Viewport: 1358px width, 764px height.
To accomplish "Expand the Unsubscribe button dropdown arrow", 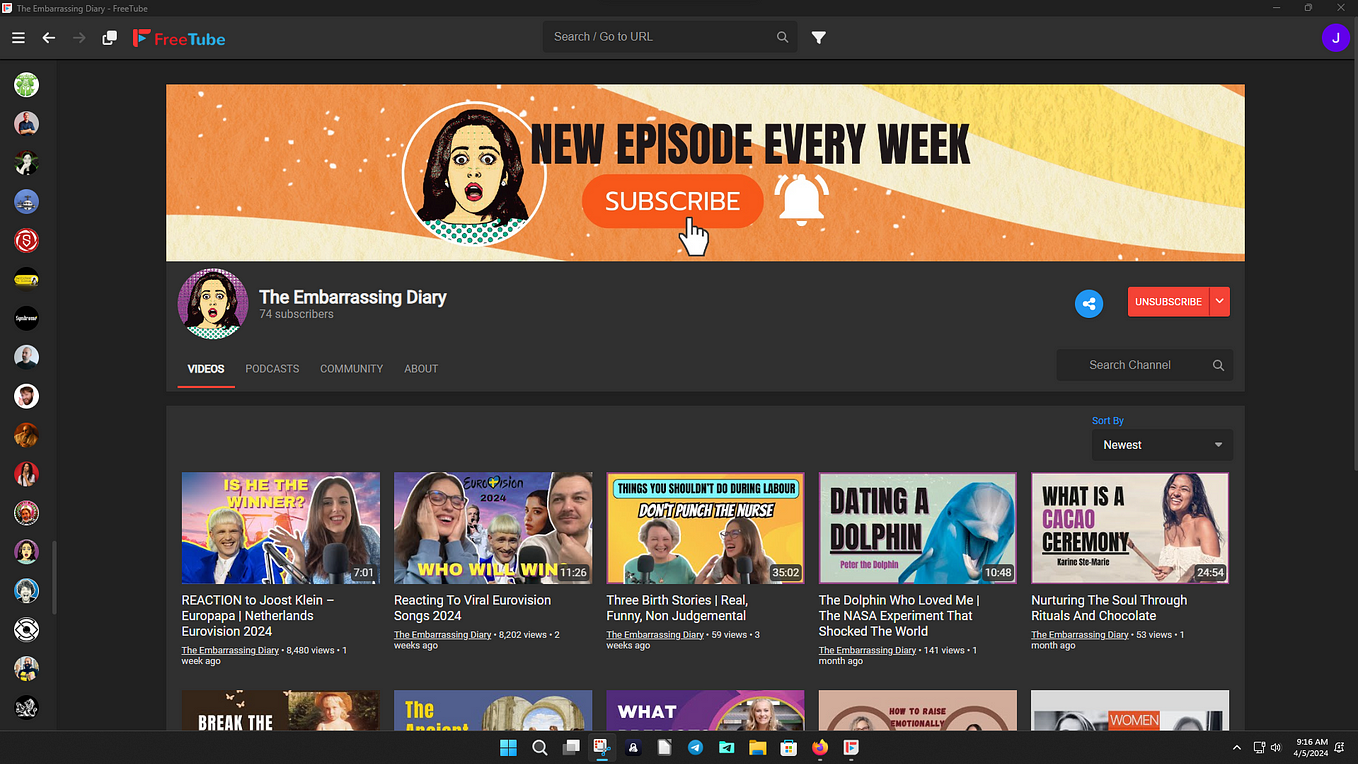I will click(1219, 301).
